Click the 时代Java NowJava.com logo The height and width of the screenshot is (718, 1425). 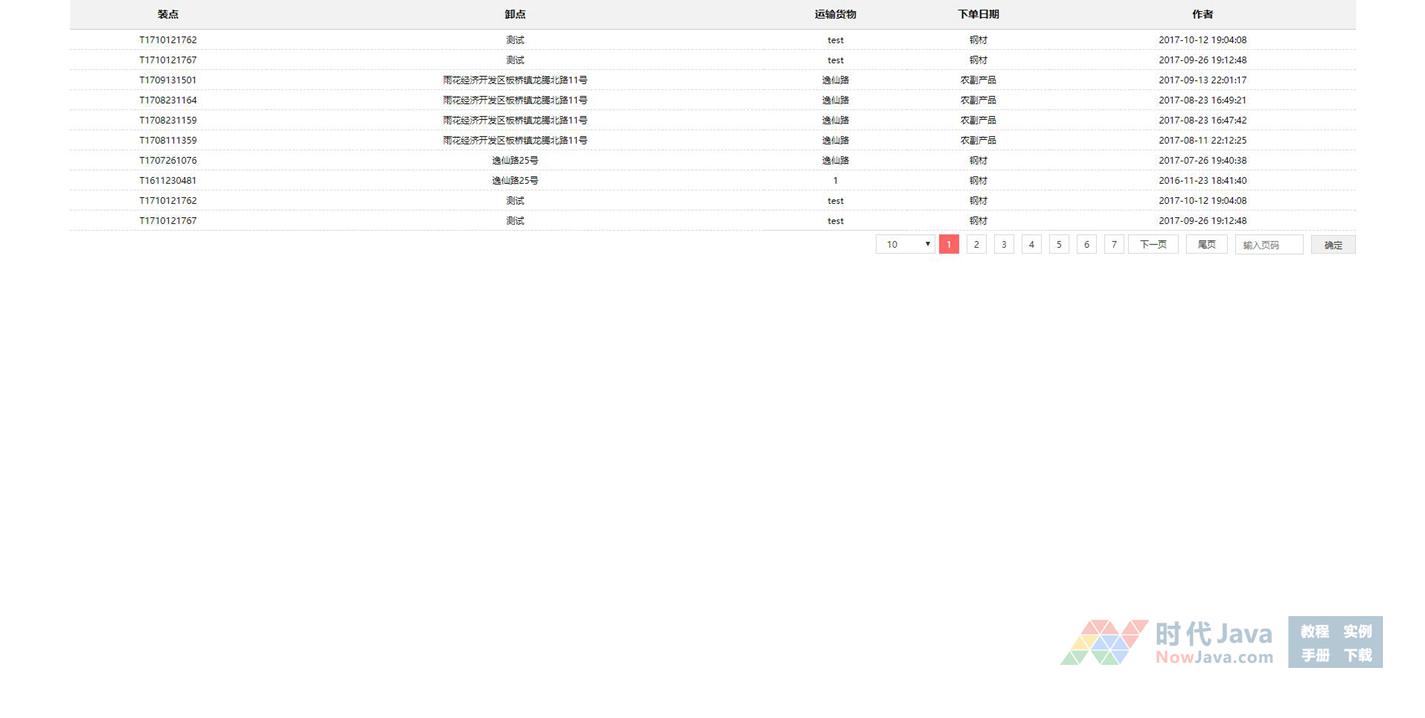click(1168, 642)
